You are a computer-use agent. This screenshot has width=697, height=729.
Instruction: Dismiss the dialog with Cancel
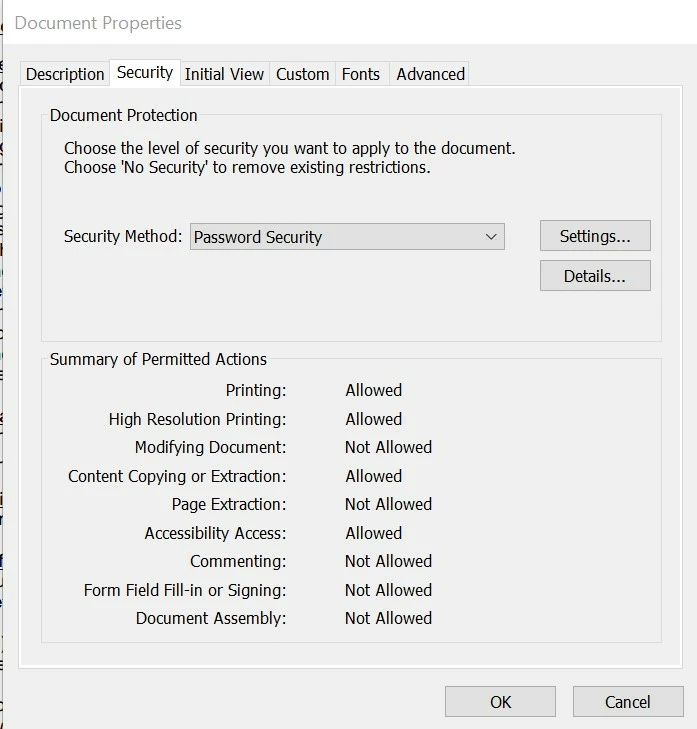628,702
